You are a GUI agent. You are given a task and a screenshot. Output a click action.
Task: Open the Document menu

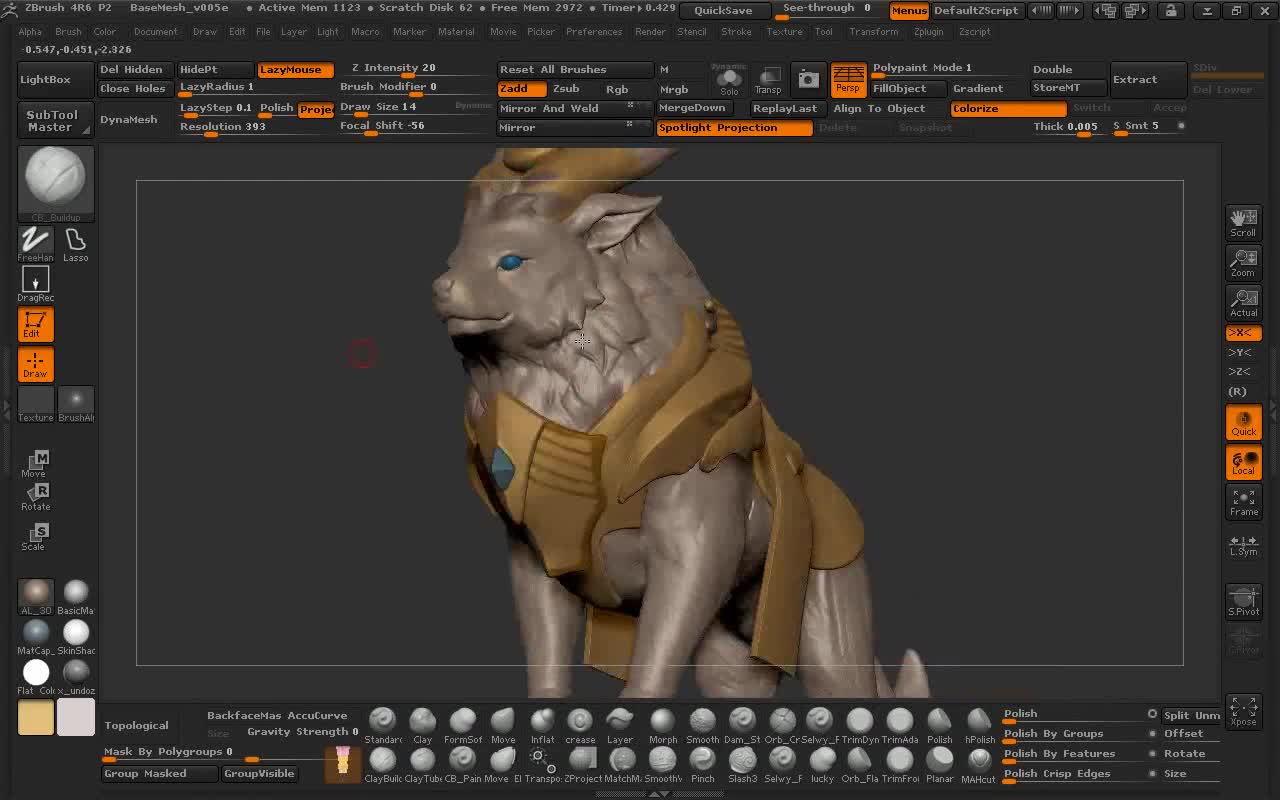(x=155, y=32)
